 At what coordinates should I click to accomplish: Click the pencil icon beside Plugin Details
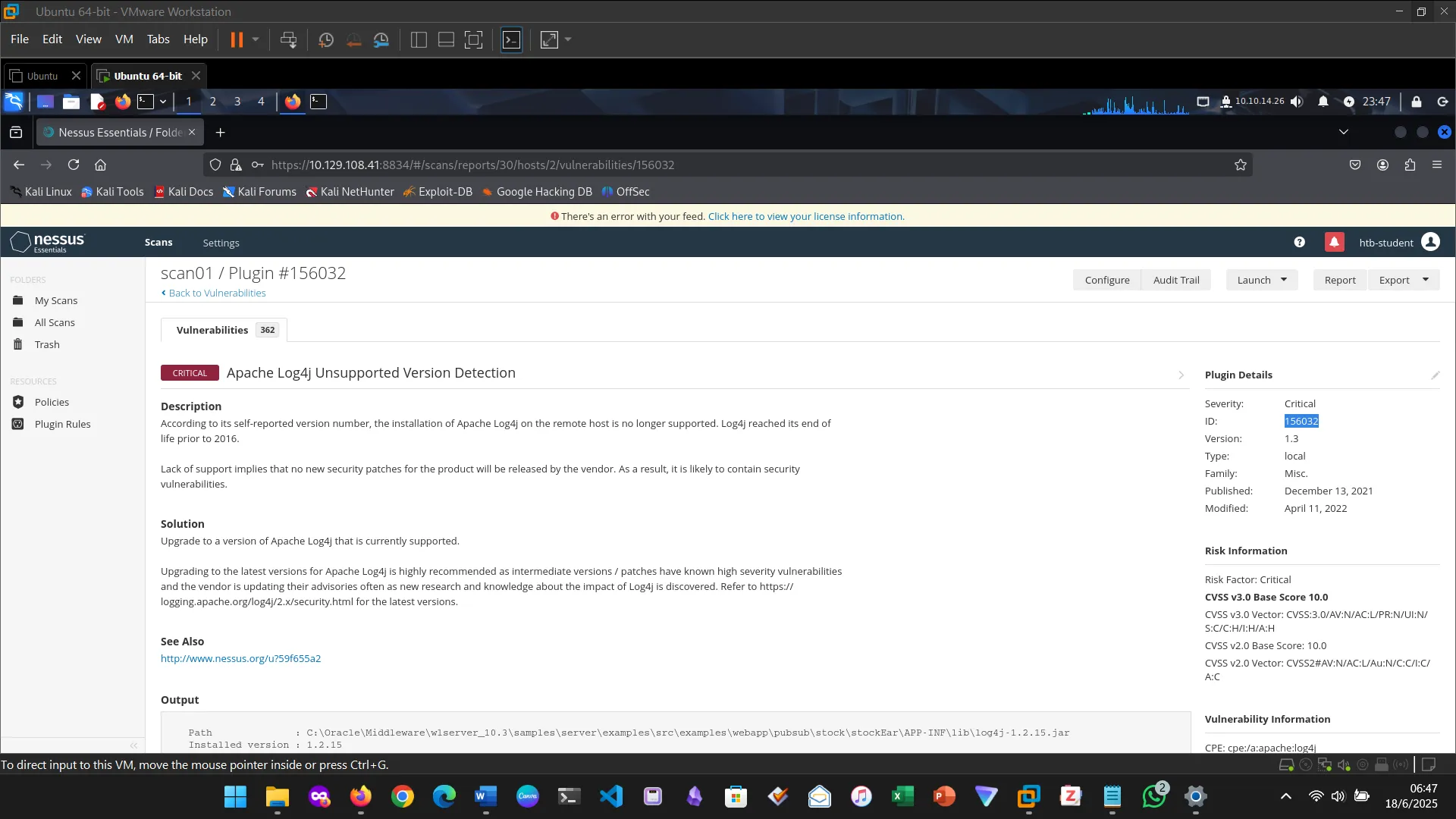tap(1435, 375)
